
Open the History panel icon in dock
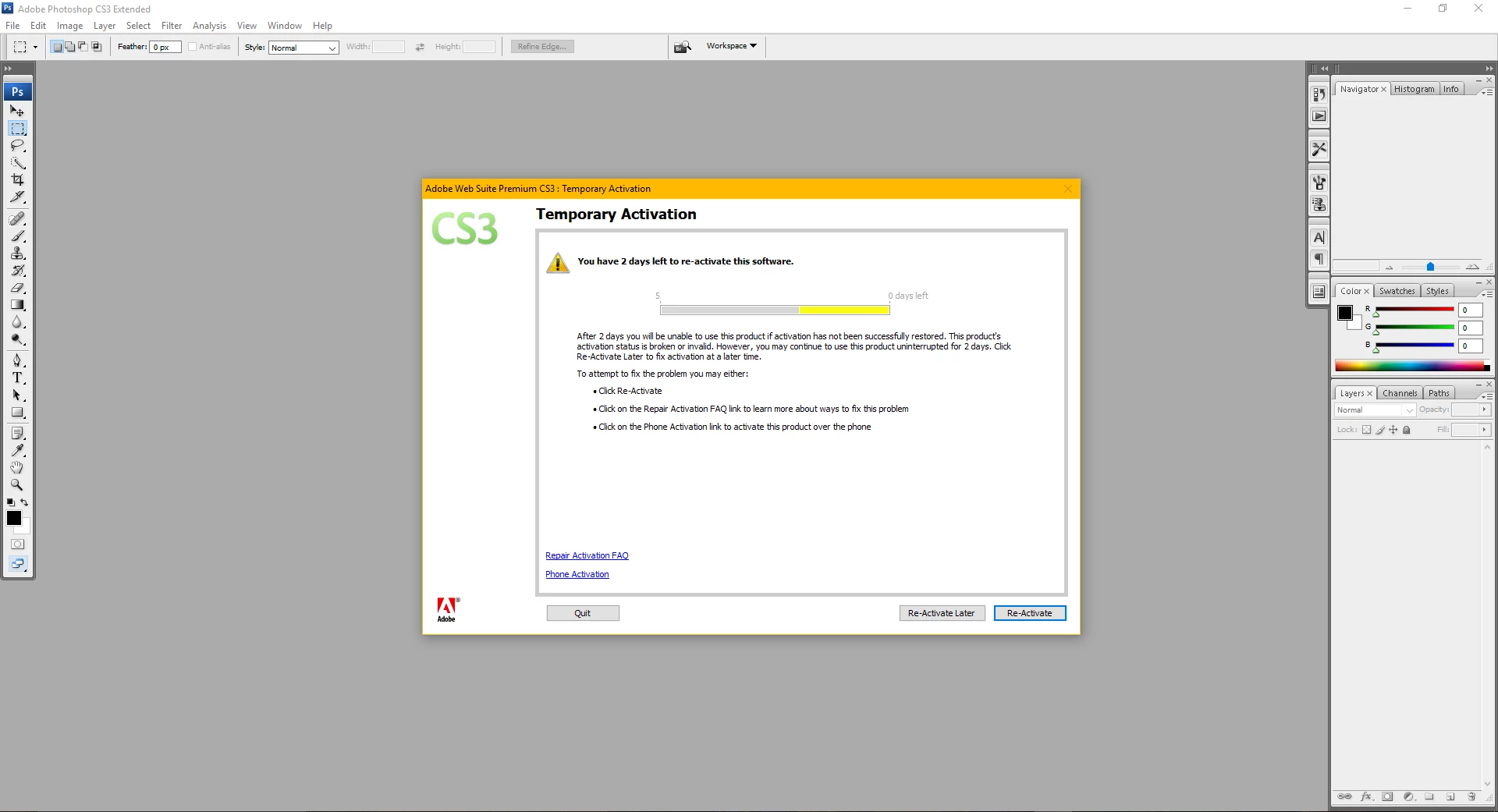[x=1319, y=94]
